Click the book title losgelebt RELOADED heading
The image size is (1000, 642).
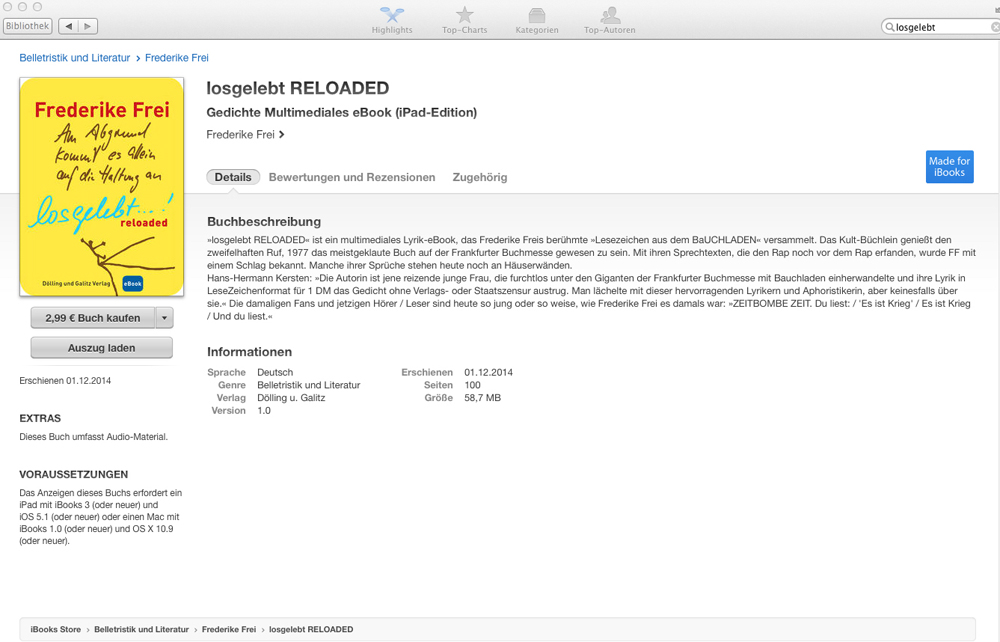297,88
